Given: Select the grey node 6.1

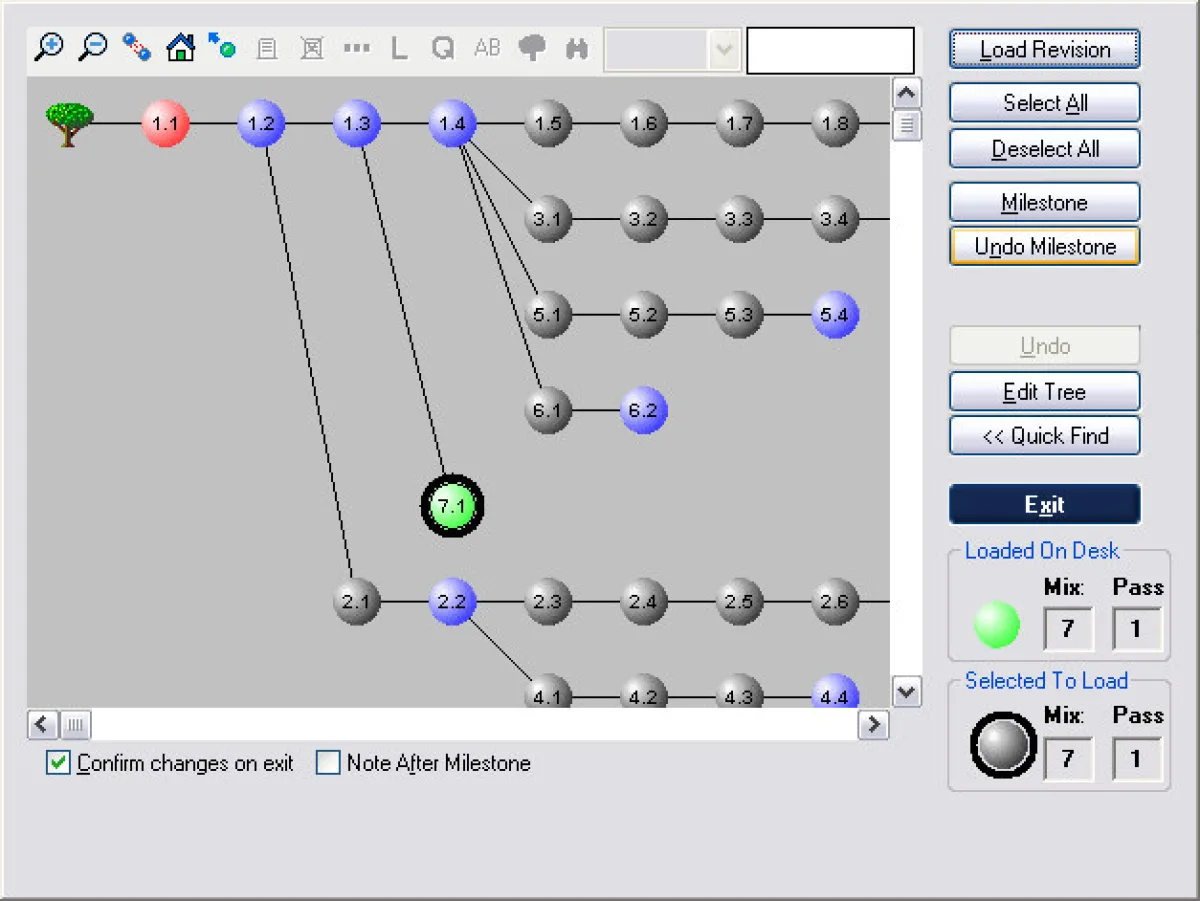Looking at the screenshot, I should 548,410.
